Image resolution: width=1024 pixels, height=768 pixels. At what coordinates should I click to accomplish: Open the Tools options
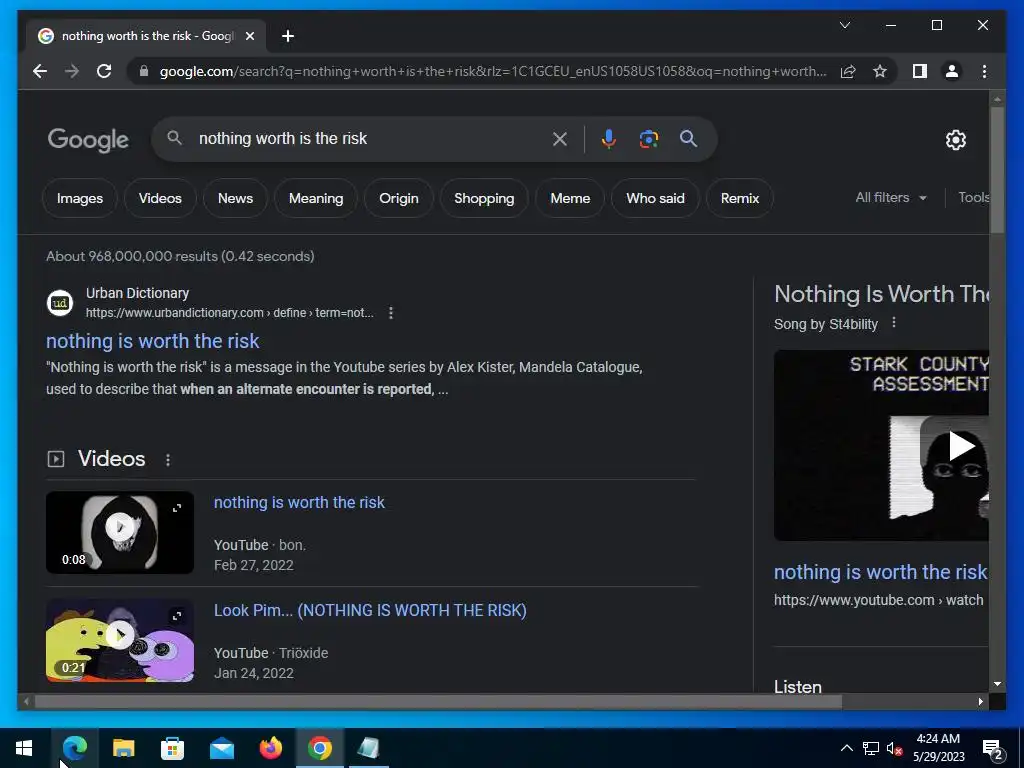[x=973, y=197]
